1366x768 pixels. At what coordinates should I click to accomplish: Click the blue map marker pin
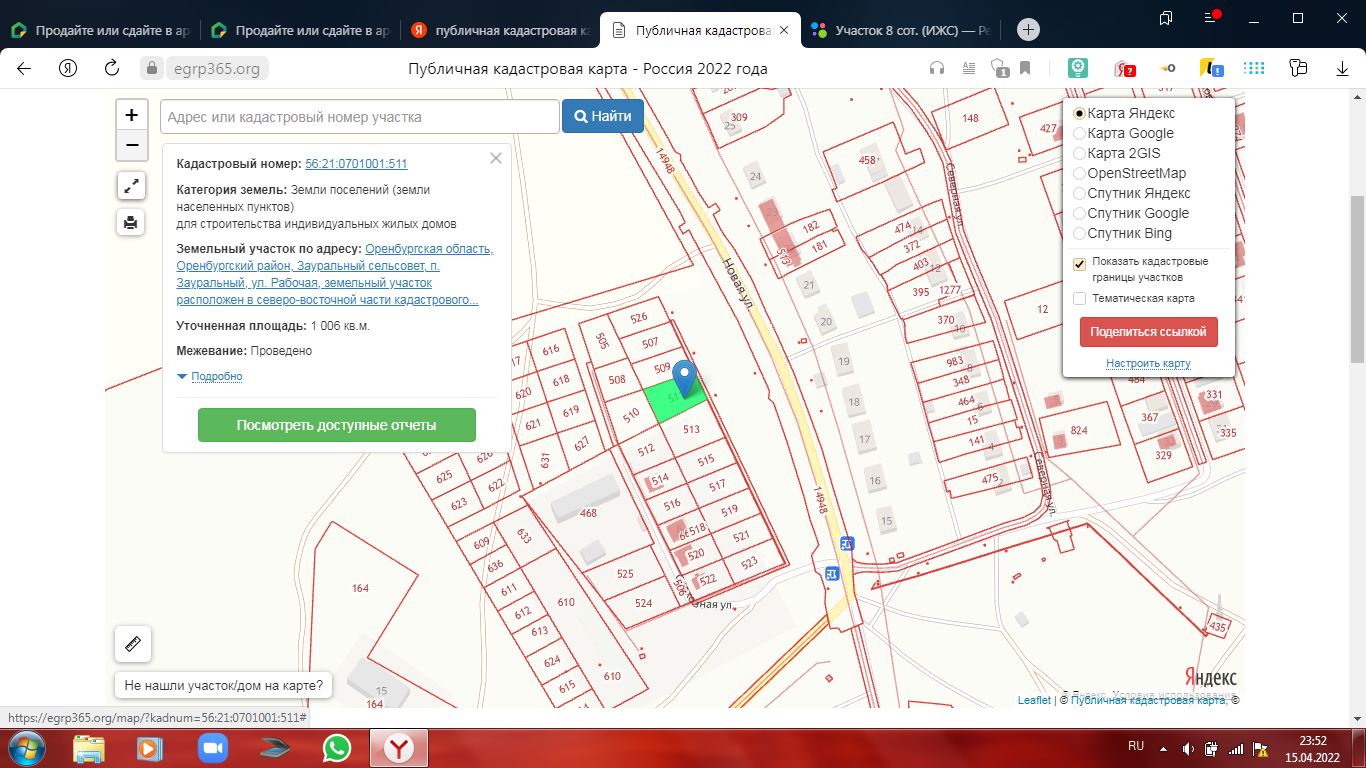click(684, 379)
